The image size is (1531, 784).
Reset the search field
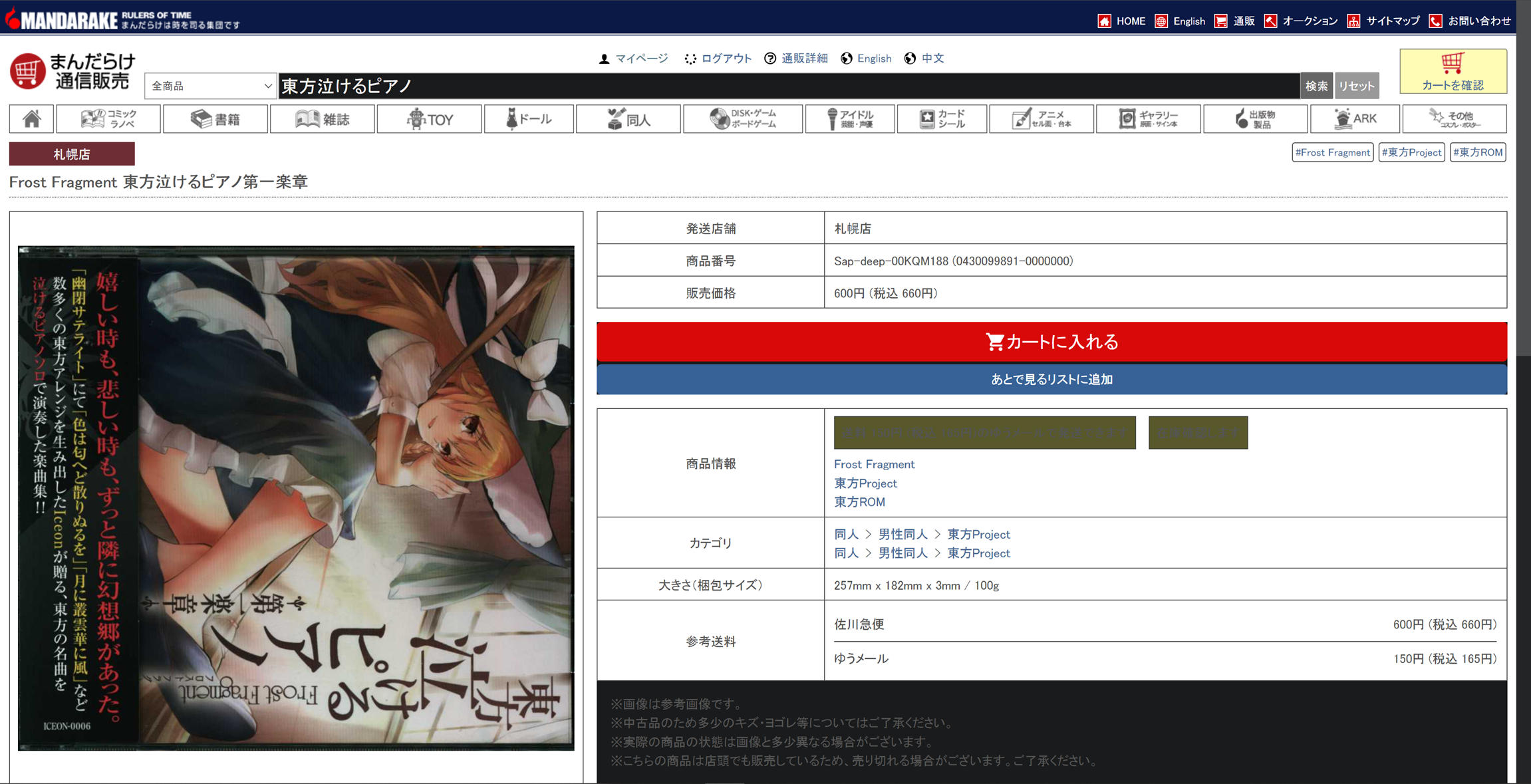coord(1356,86)
